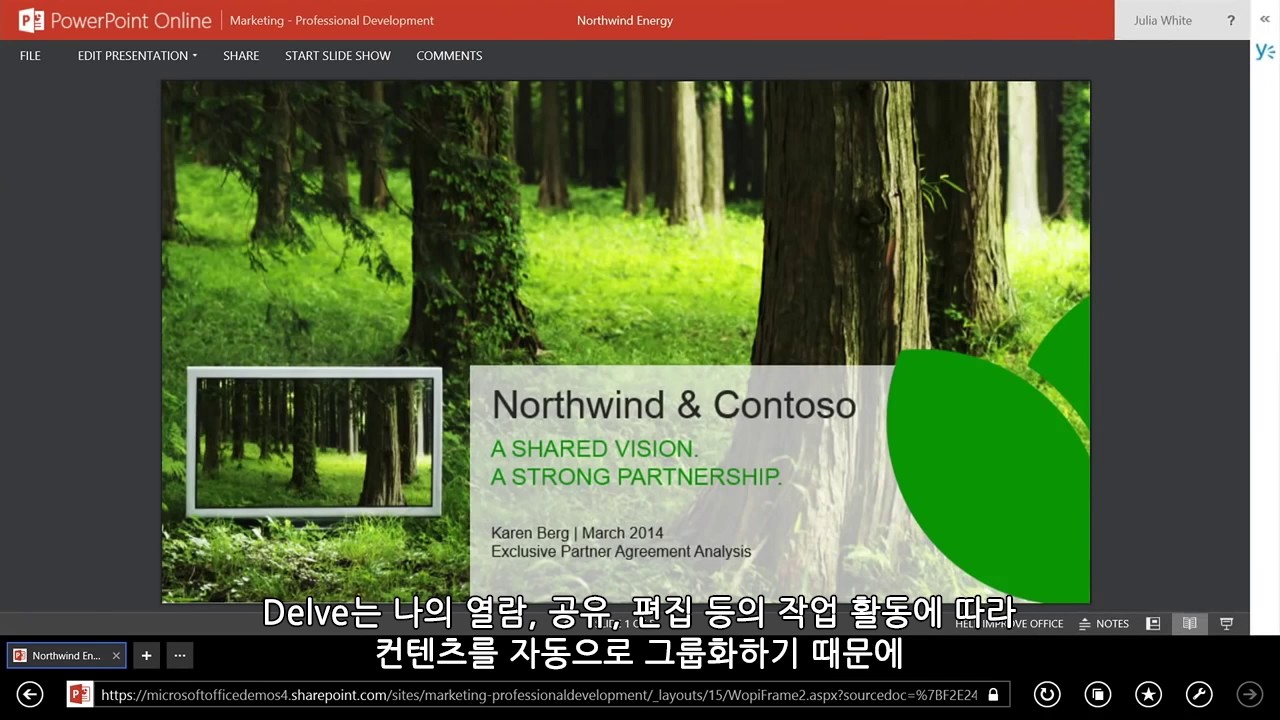
Task: Open the Julia White account menu
Action: coord(1163,20)
